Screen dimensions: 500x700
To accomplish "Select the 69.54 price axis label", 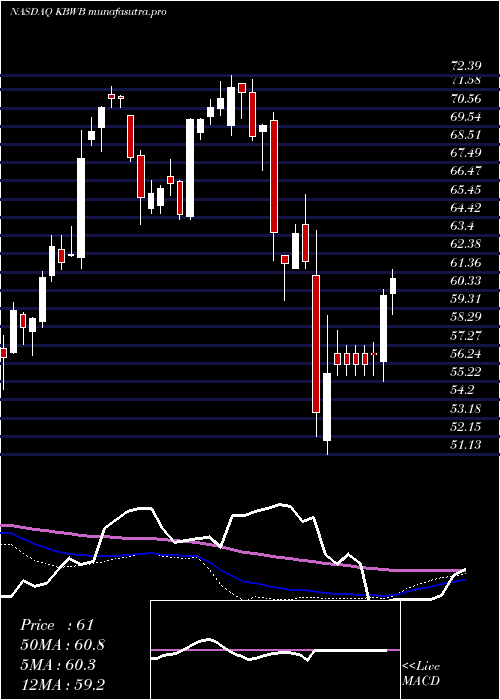I will point(466,117).
